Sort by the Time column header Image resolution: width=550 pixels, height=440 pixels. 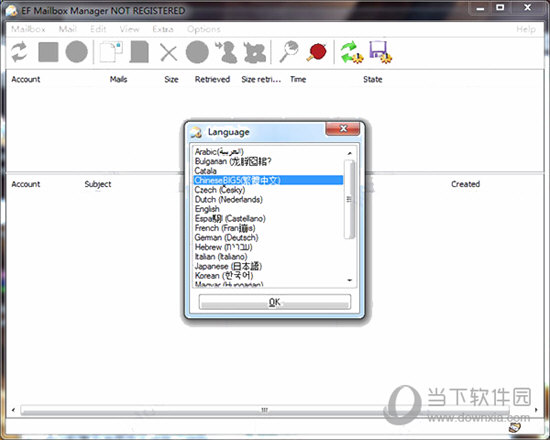298,79
